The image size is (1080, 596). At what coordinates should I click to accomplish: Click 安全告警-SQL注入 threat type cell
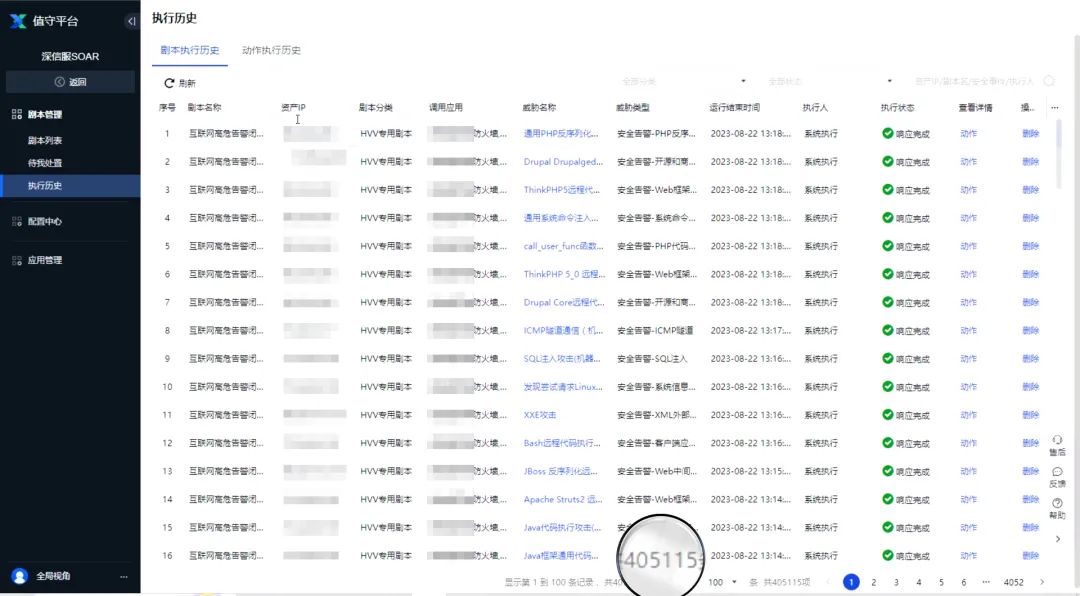[652, 359]
